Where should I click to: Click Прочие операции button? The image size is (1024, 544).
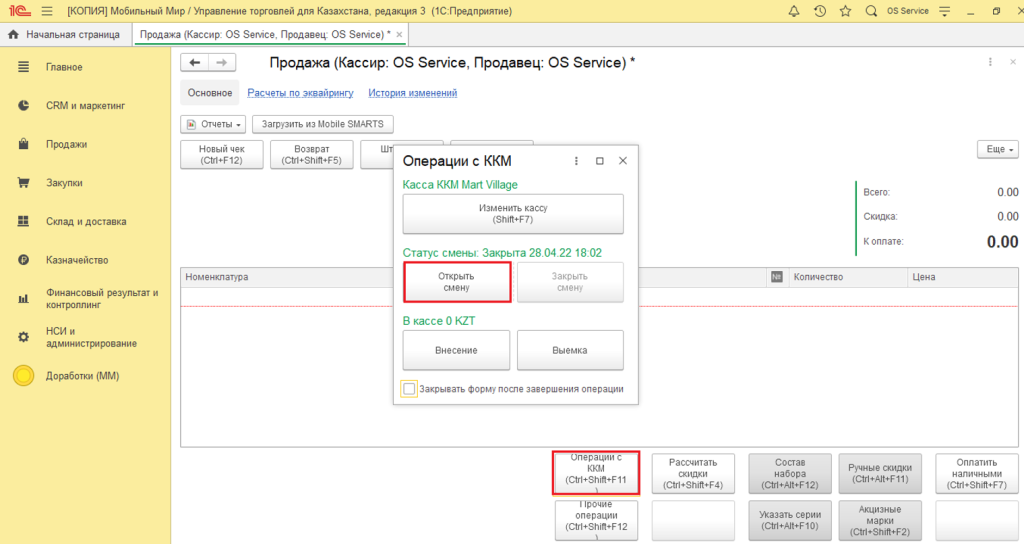pyautogui.click(x=596, y=520)
